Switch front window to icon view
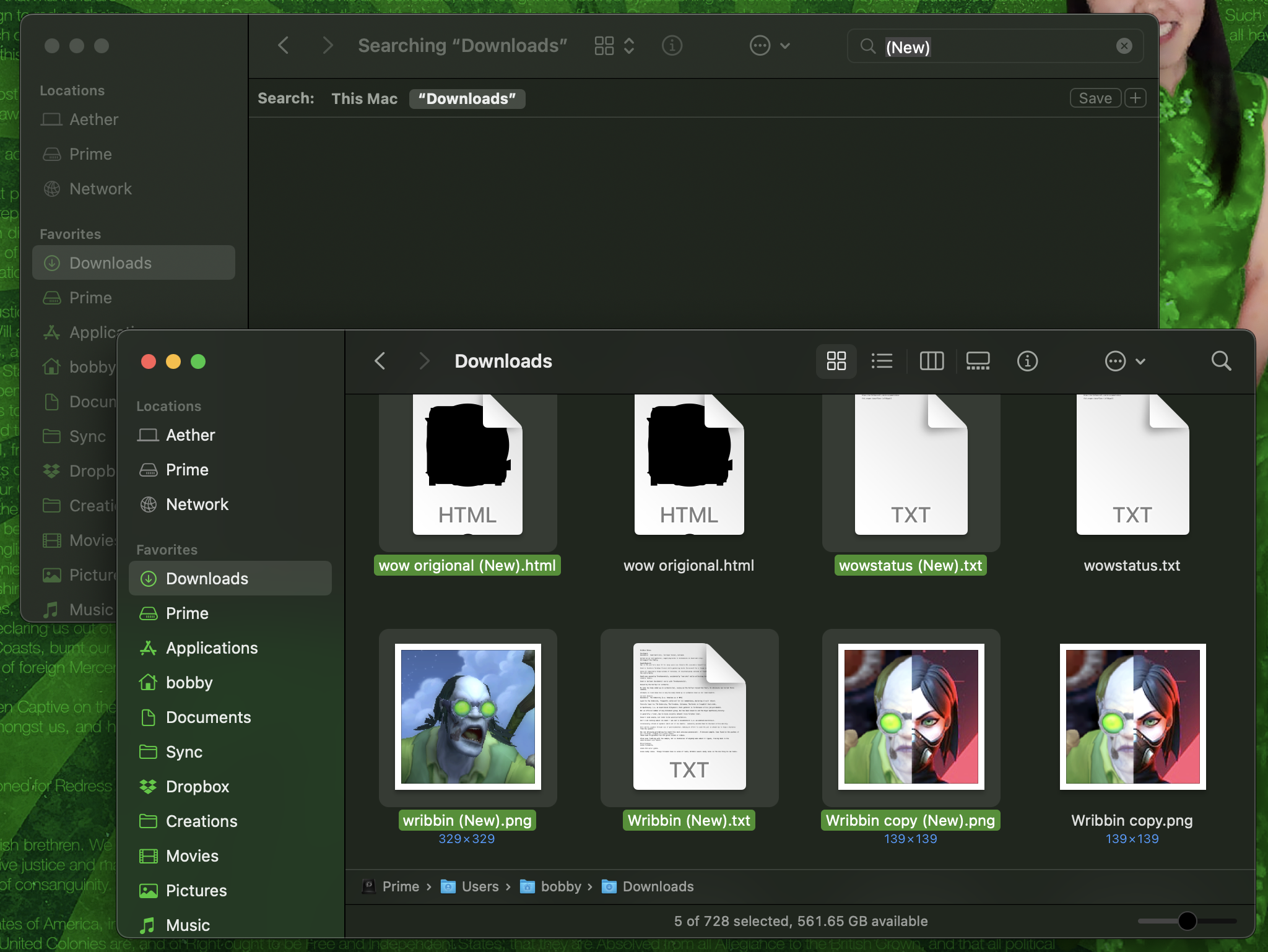Screen dimensions: 1268x952 click(836, 361)
